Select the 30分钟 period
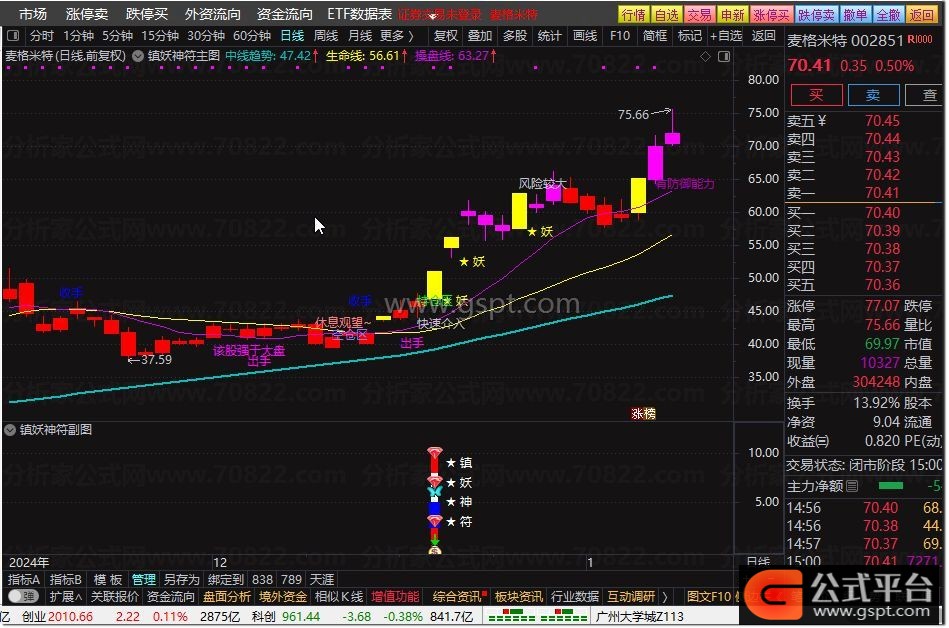The height and width of the screenshot is (628, 949). coord(206,36)
